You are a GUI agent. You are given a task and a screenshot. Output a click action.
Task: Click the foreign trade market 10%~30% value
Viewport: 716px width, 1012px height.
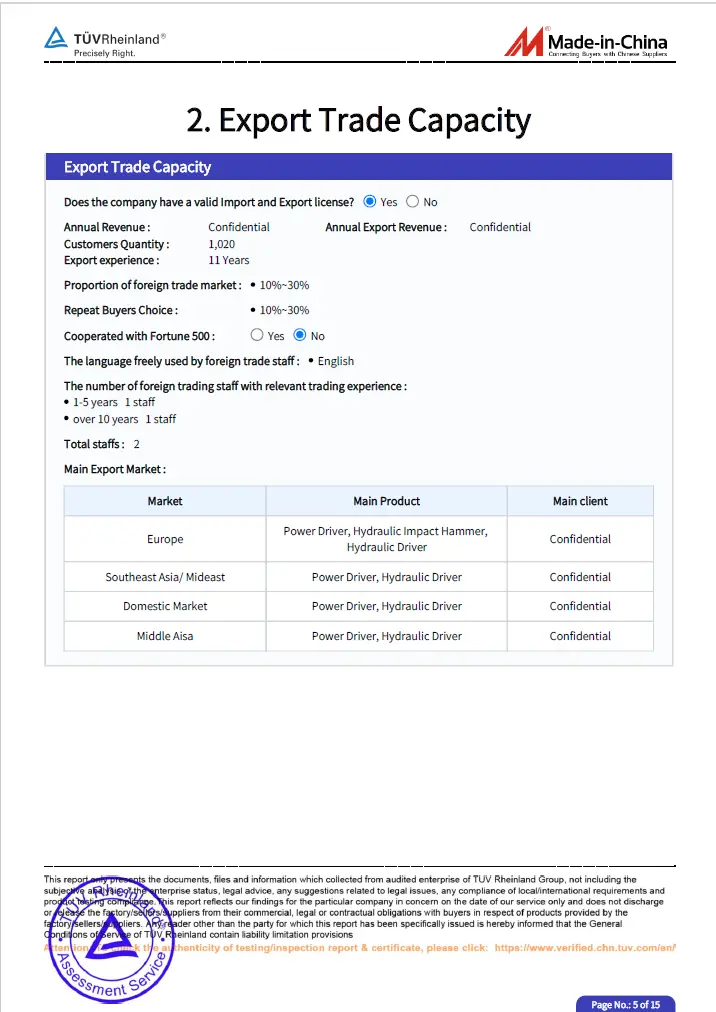(284, 285)
